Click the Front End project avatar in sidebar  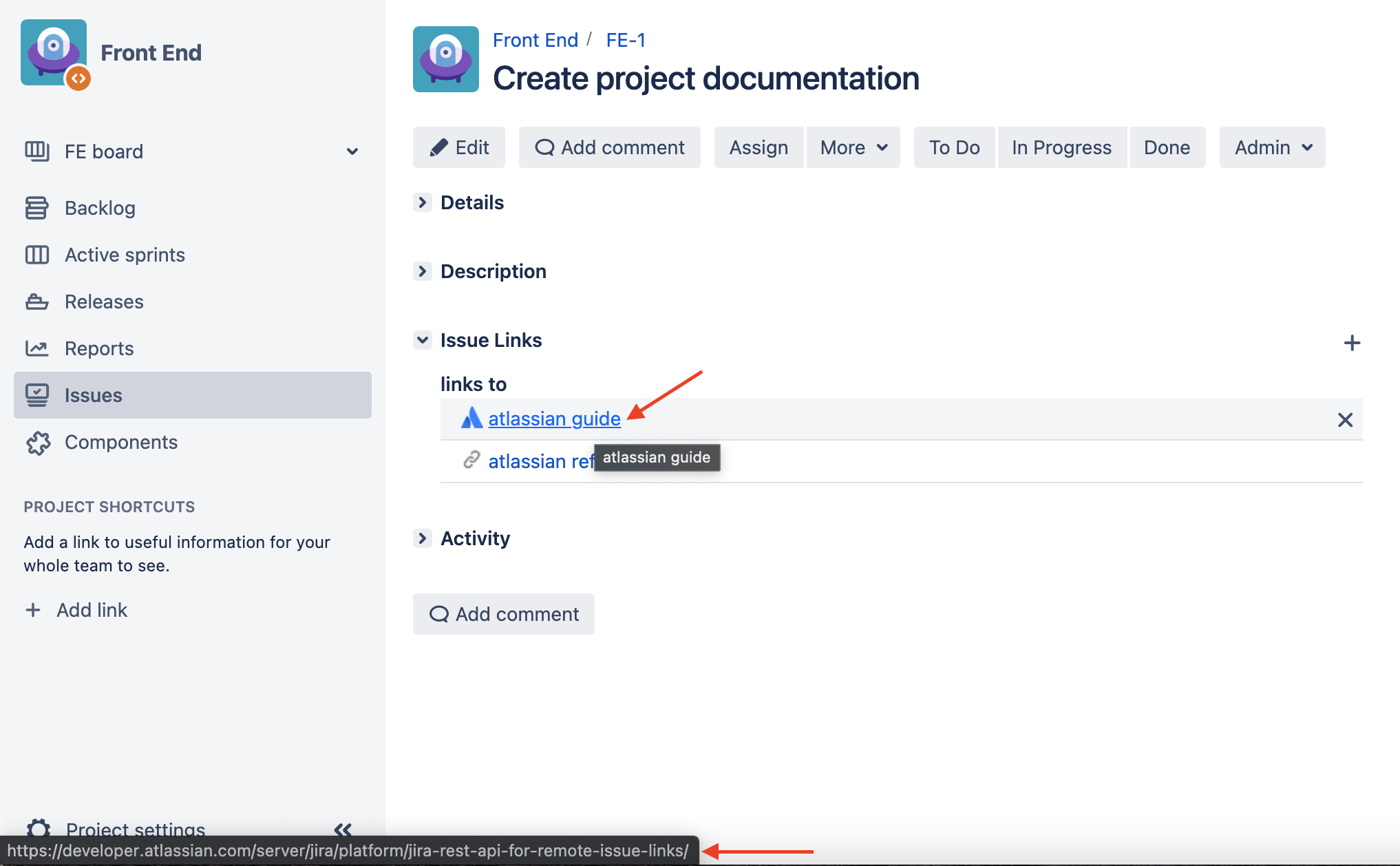[54, 53]
